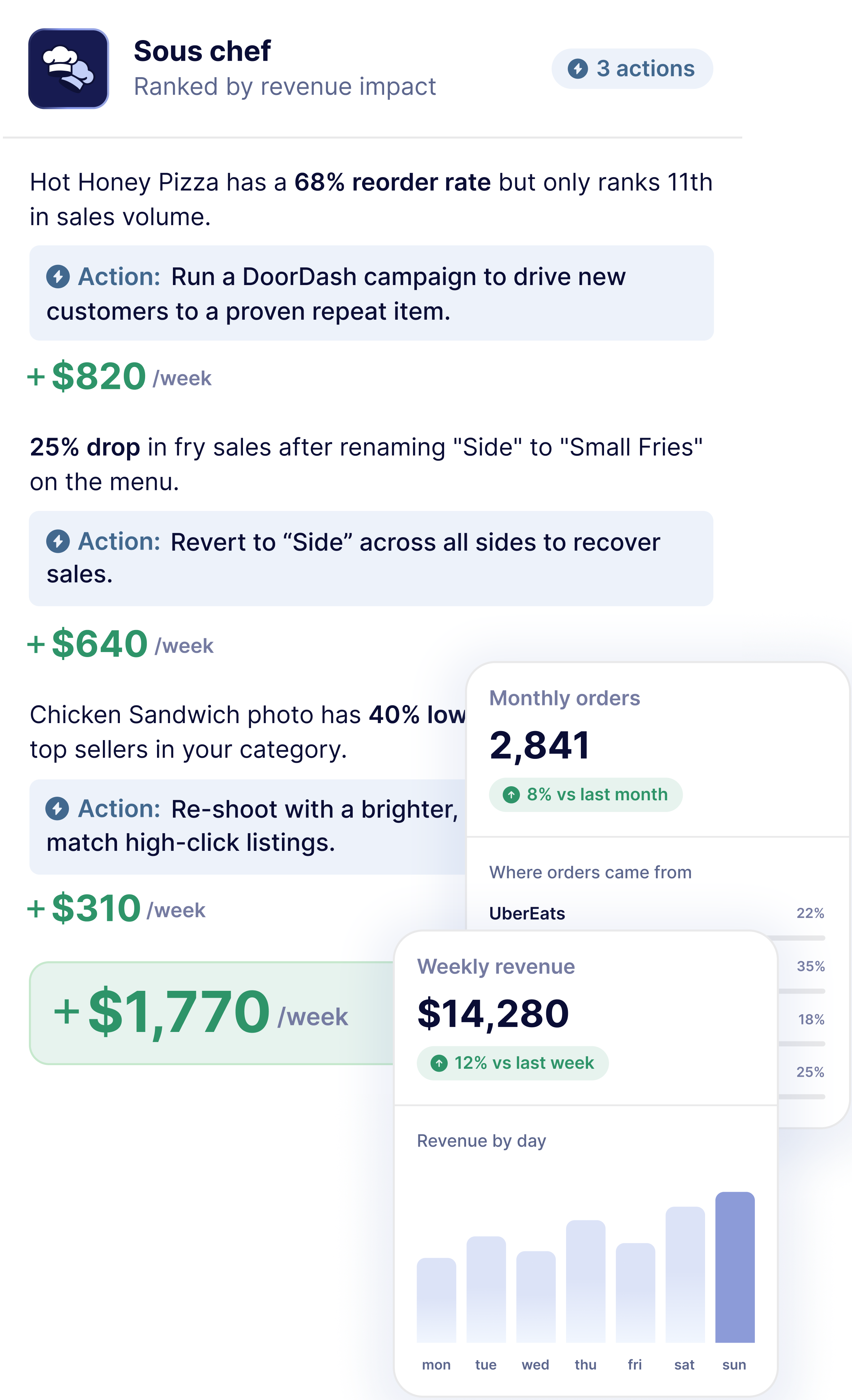
Task: Click the Sous chef hat app icon
Action: (68, 68)
